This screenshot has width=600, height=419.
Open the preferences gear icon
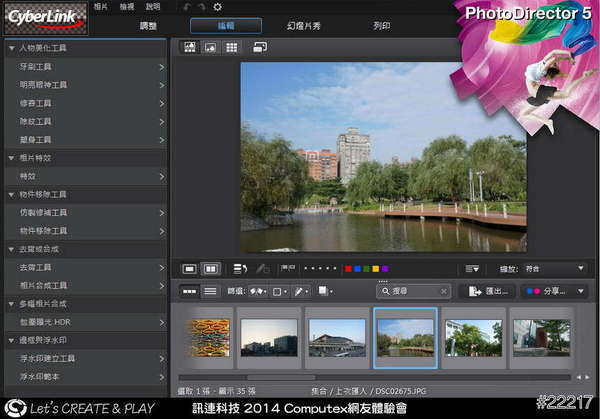(x=217, y=7)
